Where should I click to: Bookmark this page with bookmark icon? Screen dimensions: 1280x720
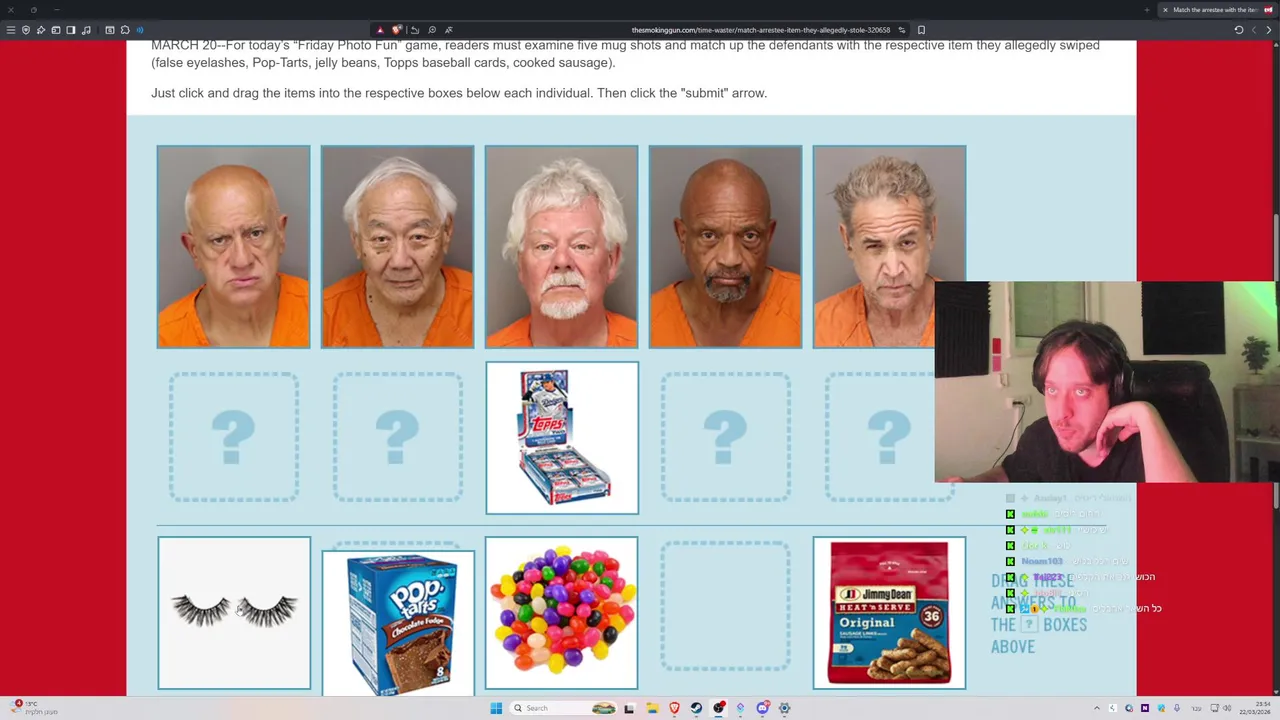click(921, 30)
